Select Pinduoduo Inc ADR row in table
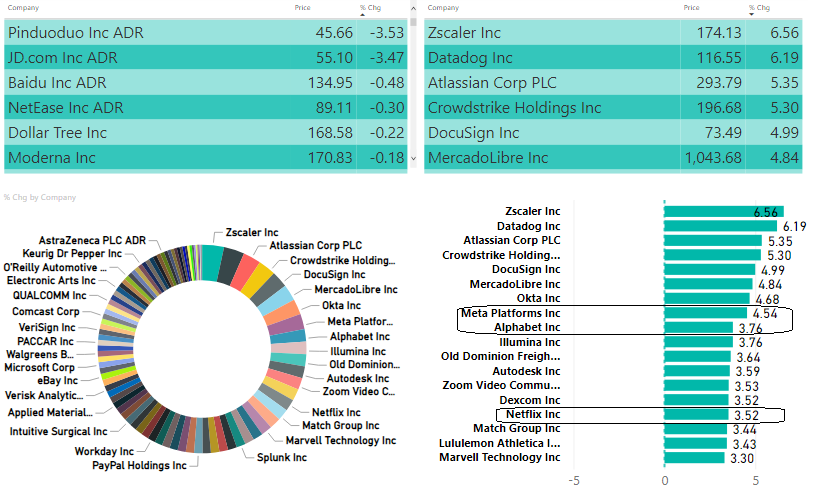The height and width of the screenshot is (492, 821). [206, 32]
